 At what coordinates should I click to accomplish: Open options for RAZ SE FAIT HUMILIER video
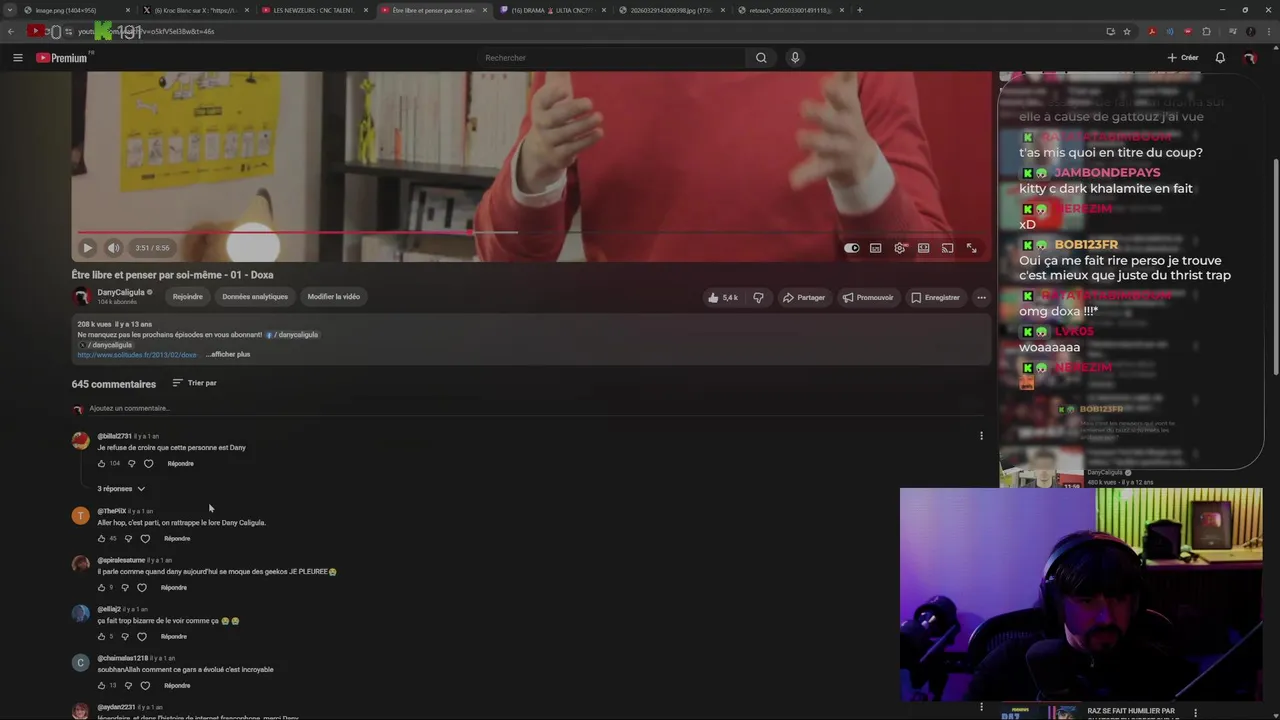(x=1196, y=712)
